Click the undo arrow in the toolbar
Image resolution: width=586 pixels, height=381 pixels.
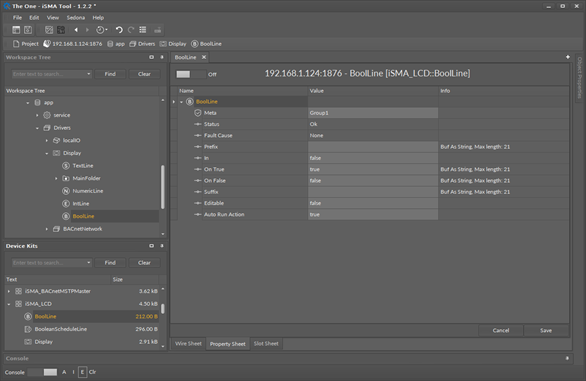119,30
